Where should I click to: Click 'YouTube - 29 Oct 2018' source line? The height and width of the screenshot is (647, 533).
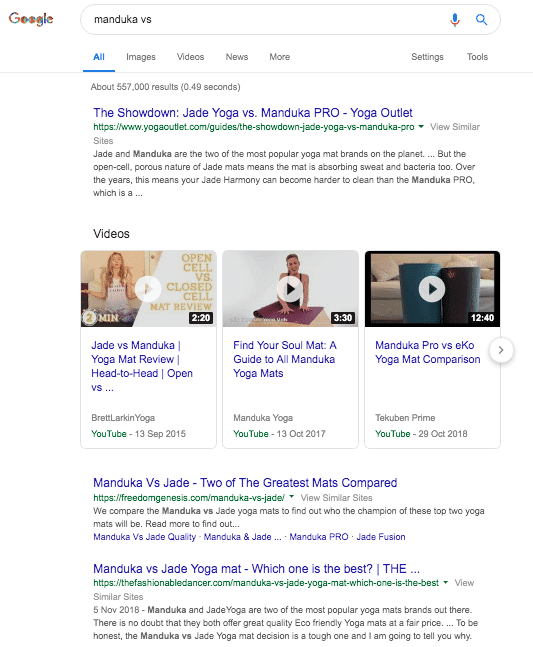pyautogui.click(x=421, y=434)
